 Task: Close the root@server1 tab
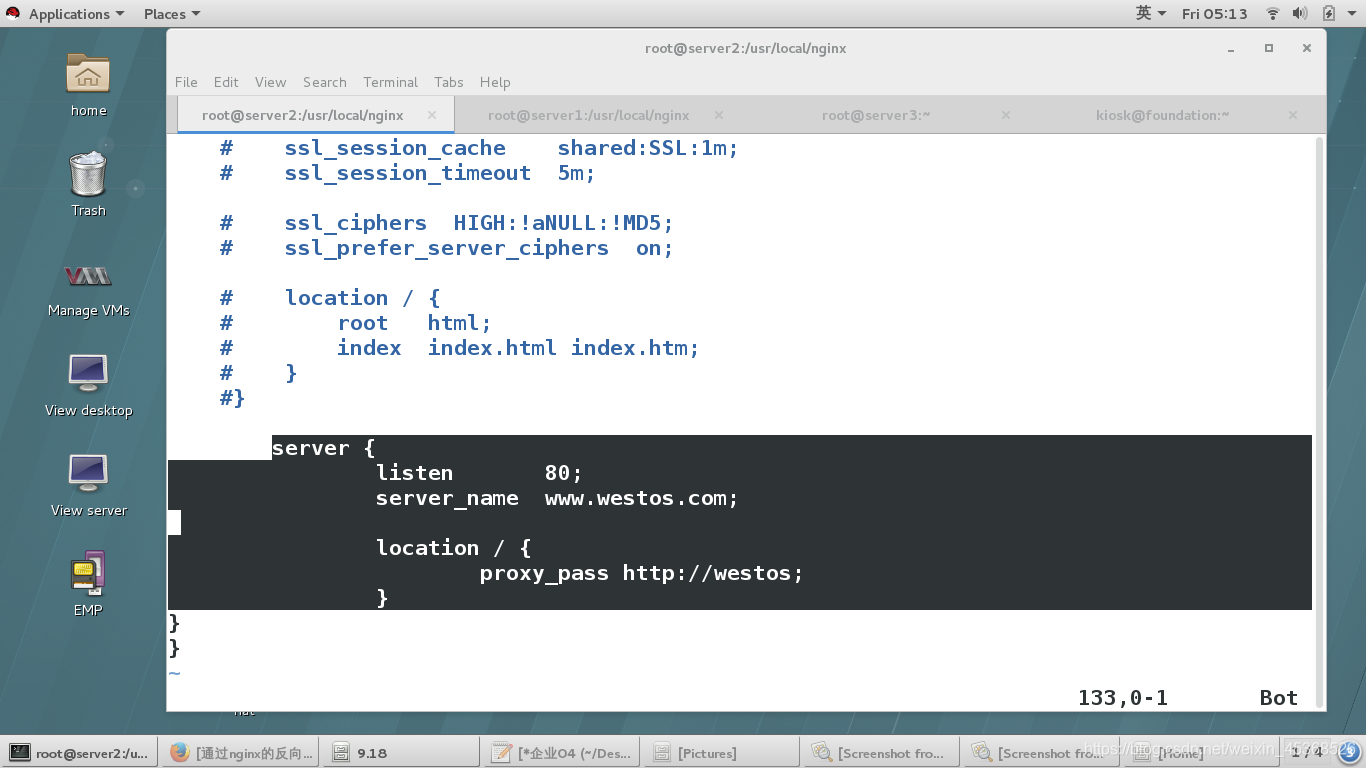point(719,115)
